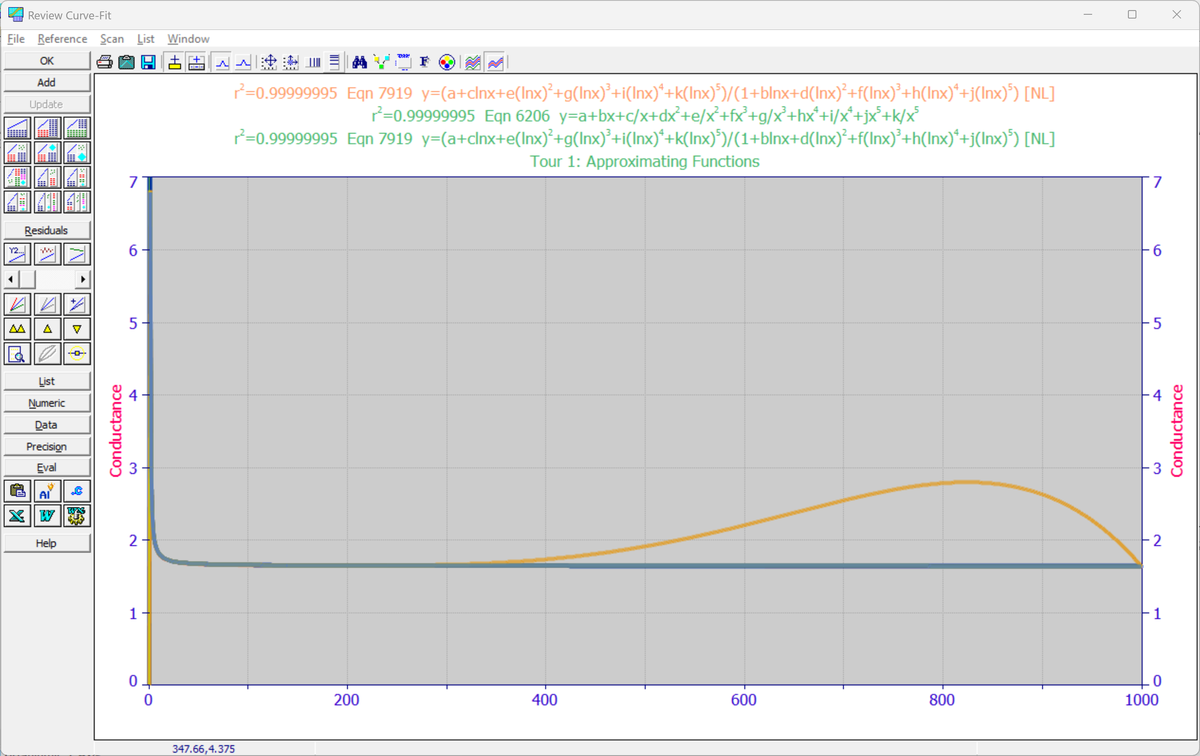Open the File menu
1200x756 pixels.
coord(15,39)
